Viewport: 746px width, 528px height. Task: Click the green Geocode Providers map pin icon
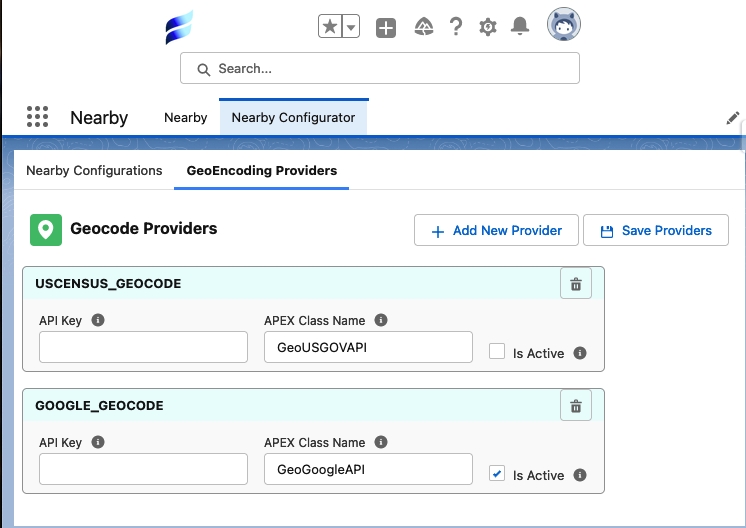click(x=46, y=230)
